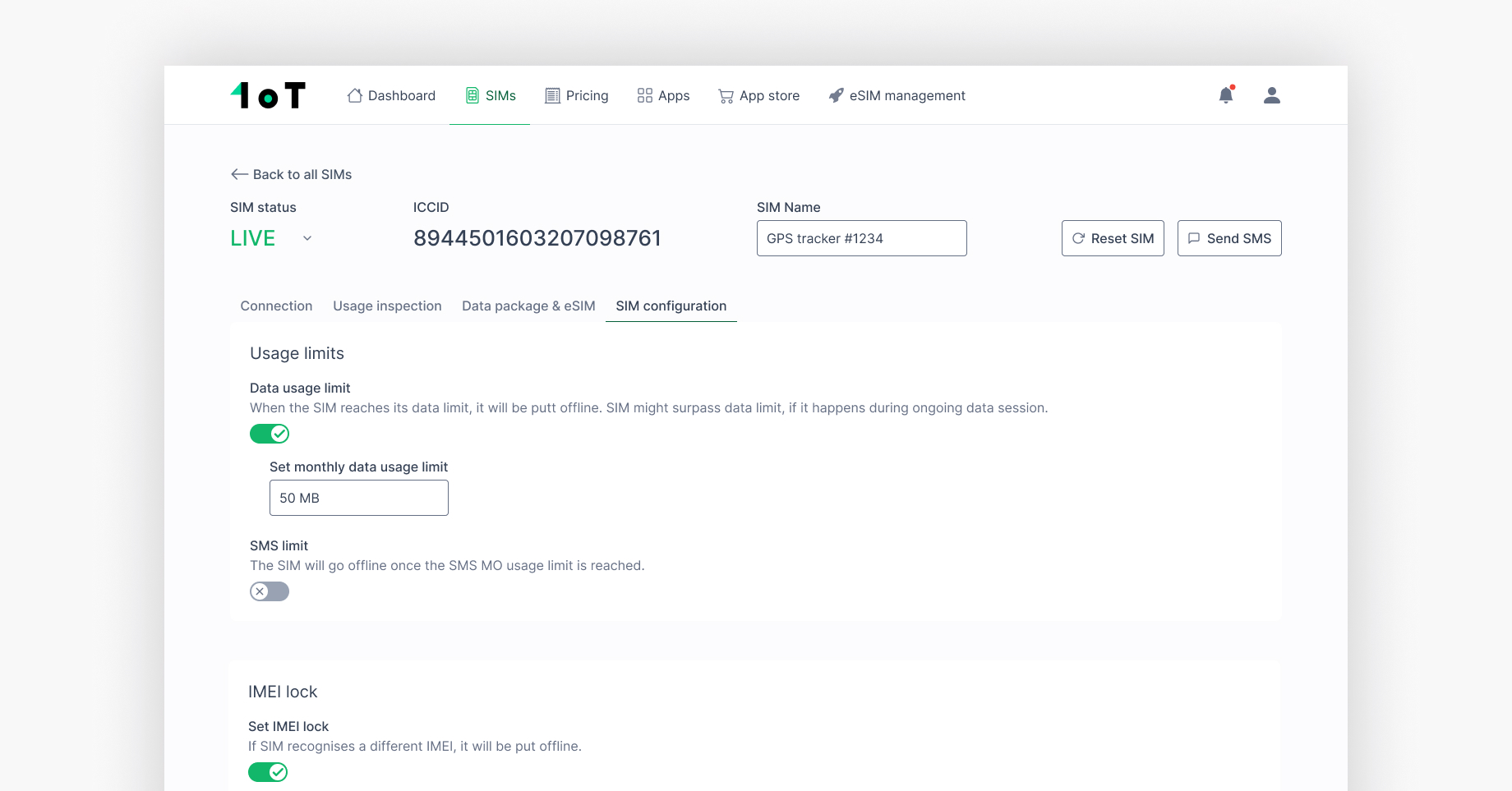Select the eSIM management rocket icon
1512x791 pixels.
836,95
